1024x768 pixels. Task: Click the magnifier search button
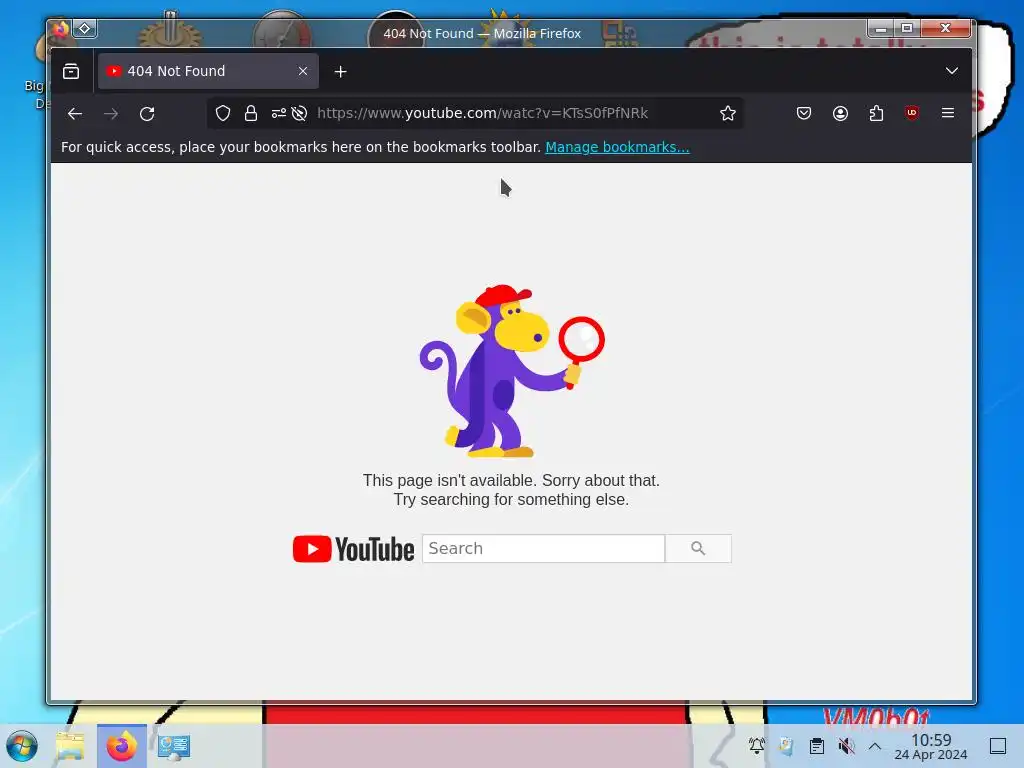click(698, 549)
